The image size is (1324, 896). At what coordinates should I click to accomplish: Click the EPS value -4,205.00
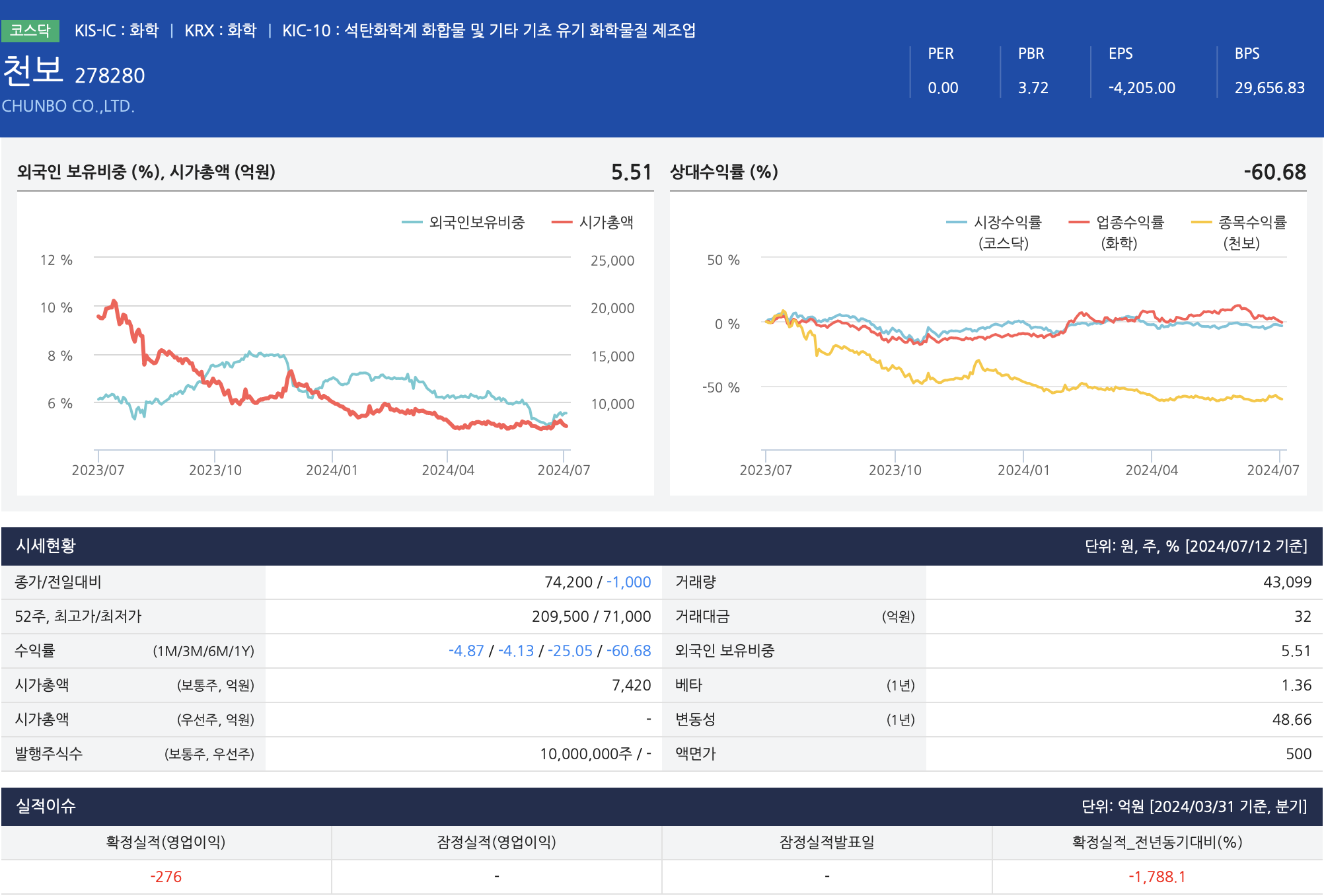coord(1141,88)
